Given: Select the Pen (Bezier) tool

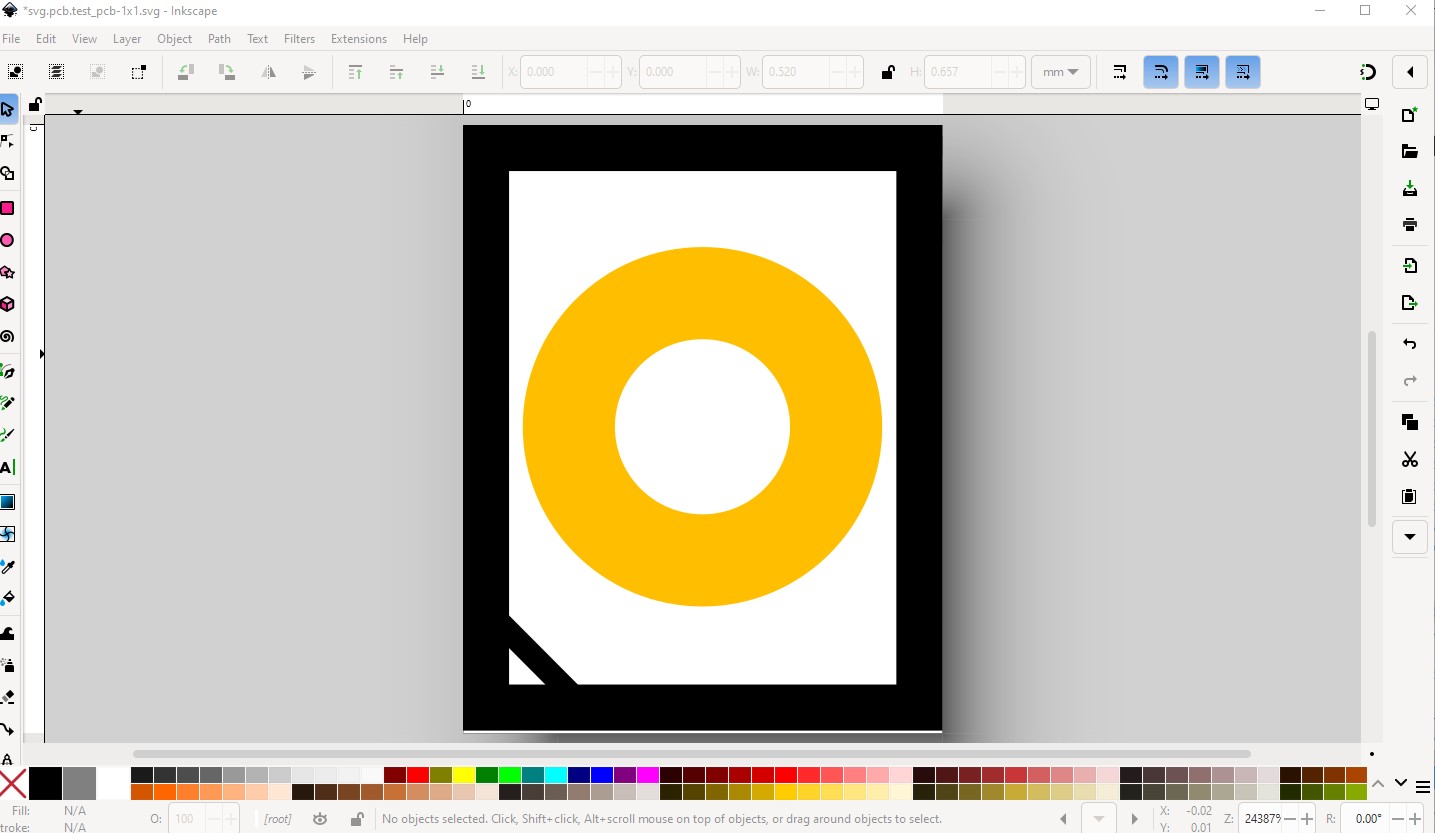Looking at the screenshot, I should coord(7,371).
